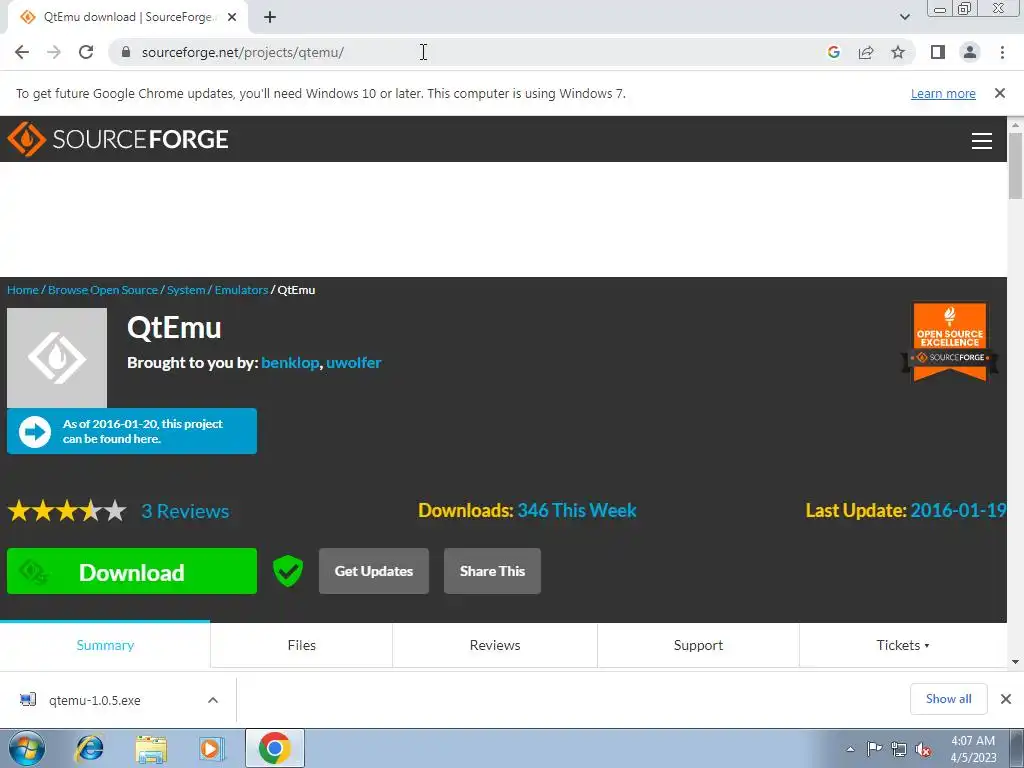The width and height of the screenshot is (1024, 768).
Task: Open author uwolfer profile link
Action: click(353, 363)
